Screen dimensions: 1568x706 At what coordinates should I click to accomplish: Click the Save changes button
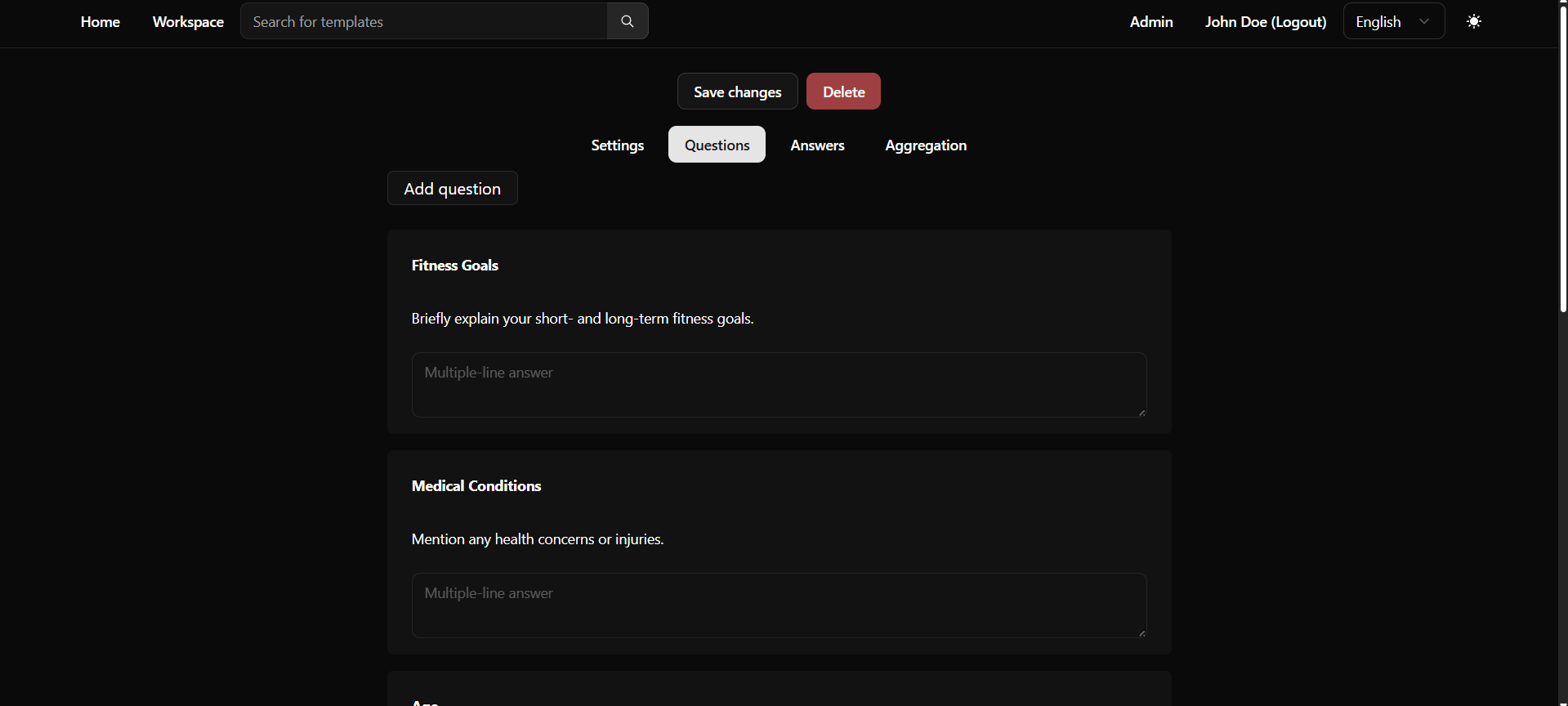click(737, 92)
